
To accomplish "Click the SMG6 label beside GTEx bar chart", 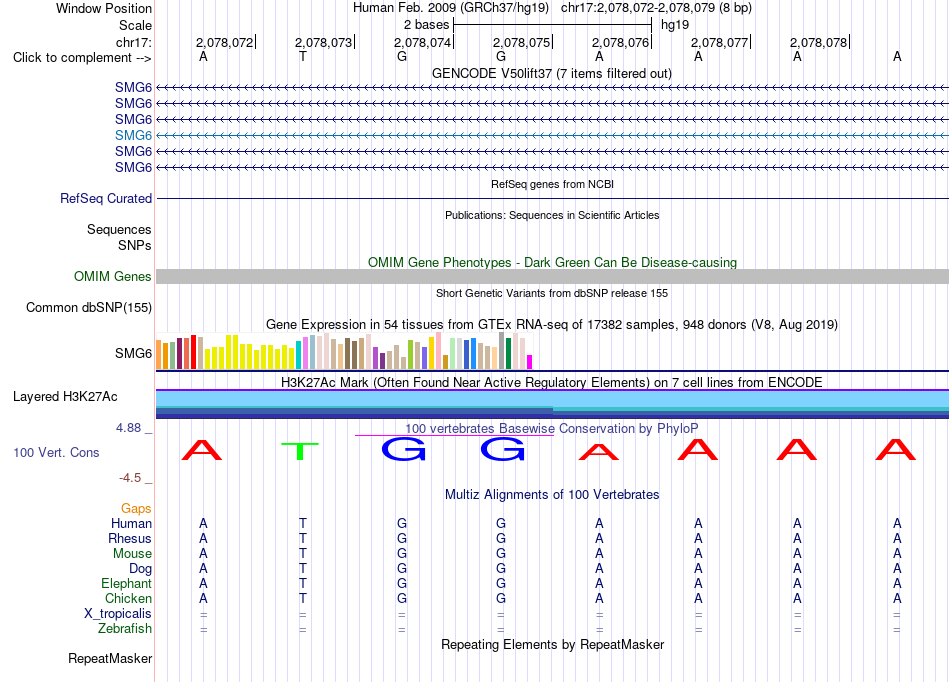I will tap(133, 353).
